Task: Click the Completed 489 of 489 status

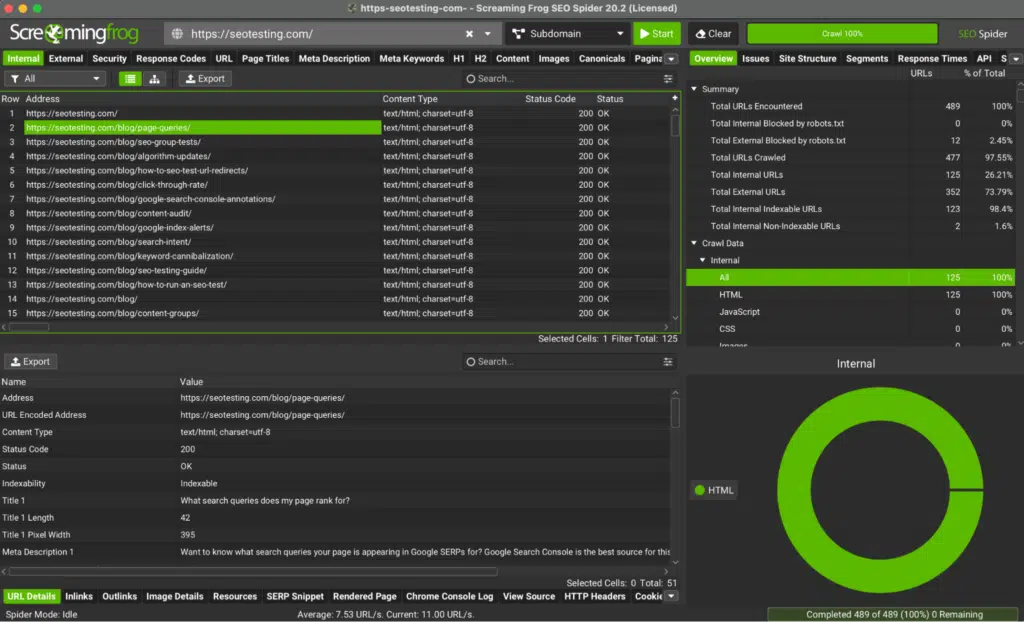Action: (894, 614)
